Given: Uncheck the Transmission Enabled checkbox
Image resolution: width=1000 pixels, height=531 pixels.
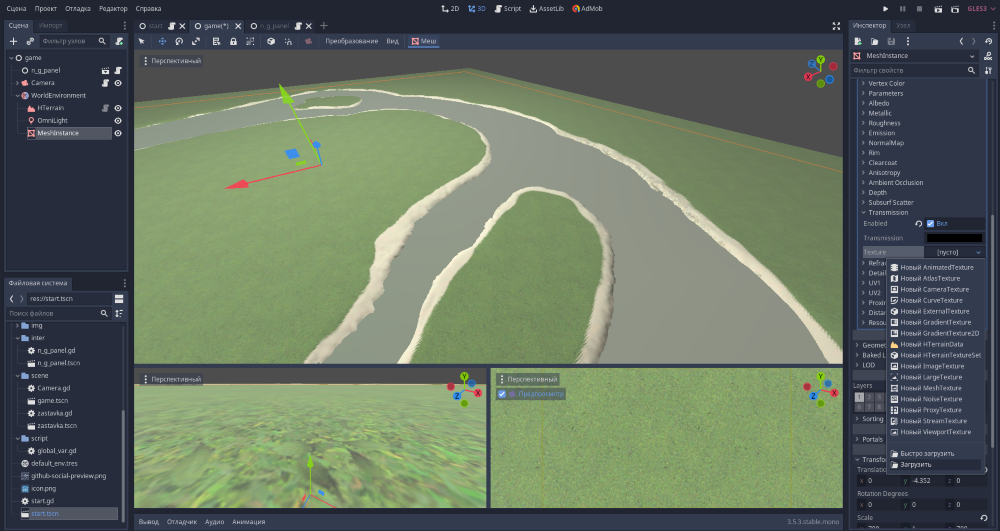Looking at the screenshot, I should pyautogui.click(x=930, y=223).
